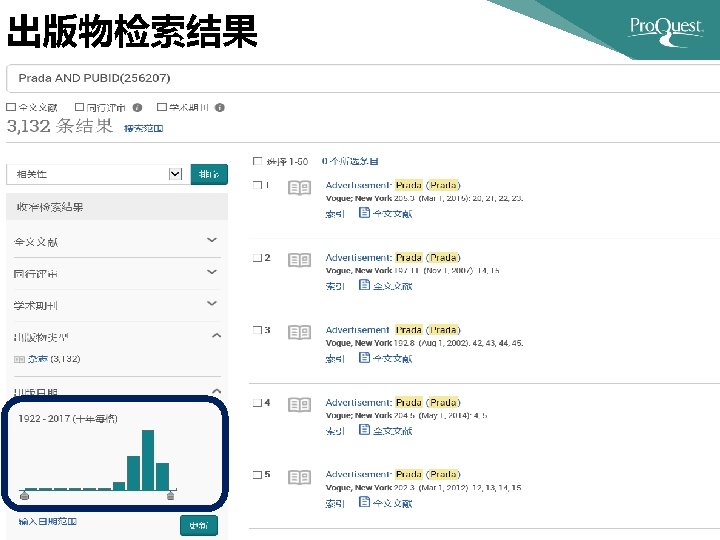Click the open-book magazine icon of result 1
This screenshot has width=720, height=540.
299,188
